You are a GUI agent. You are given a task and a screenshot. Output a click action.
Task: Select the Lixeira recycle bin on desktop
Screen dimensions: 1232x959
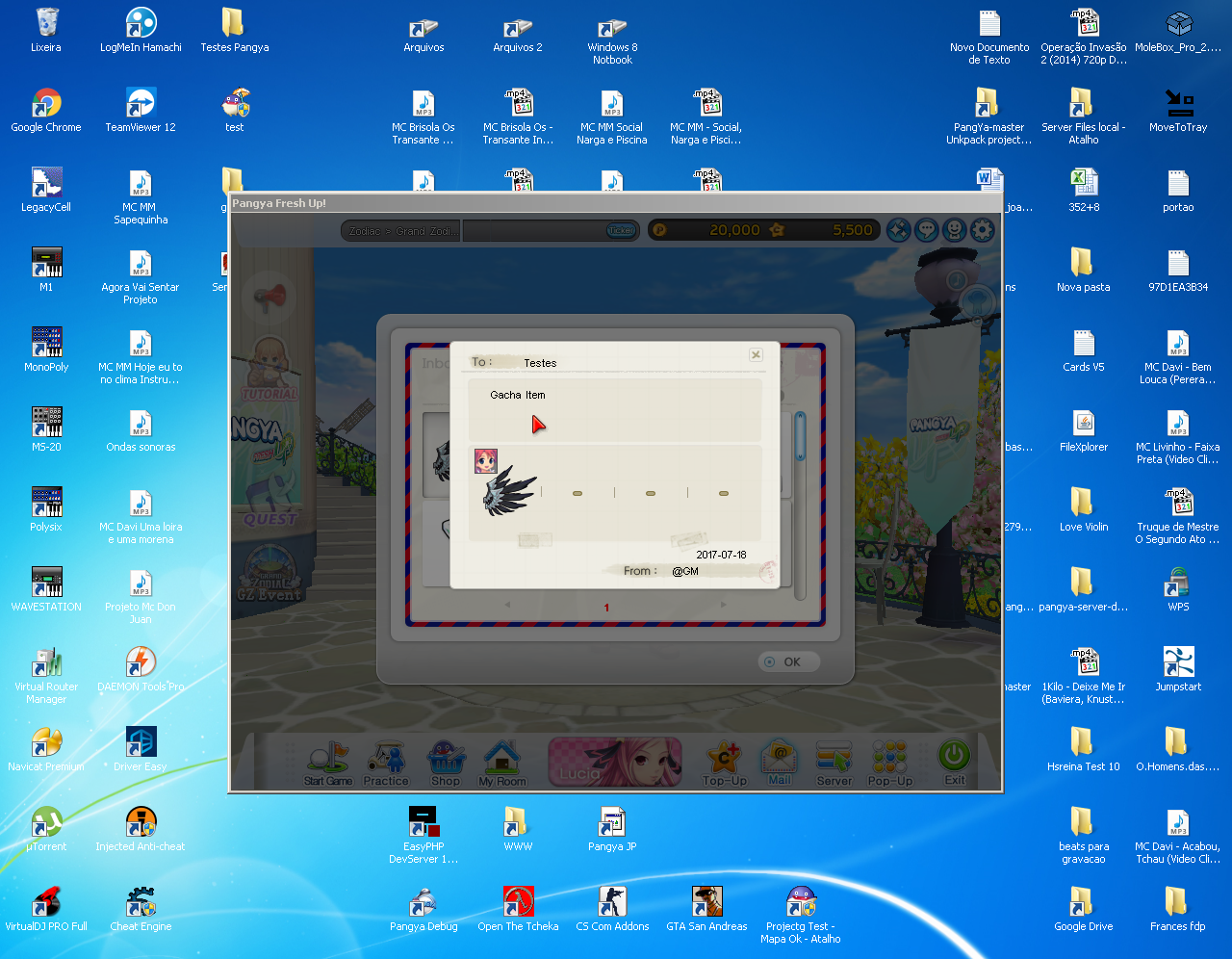tap(45, 30)
